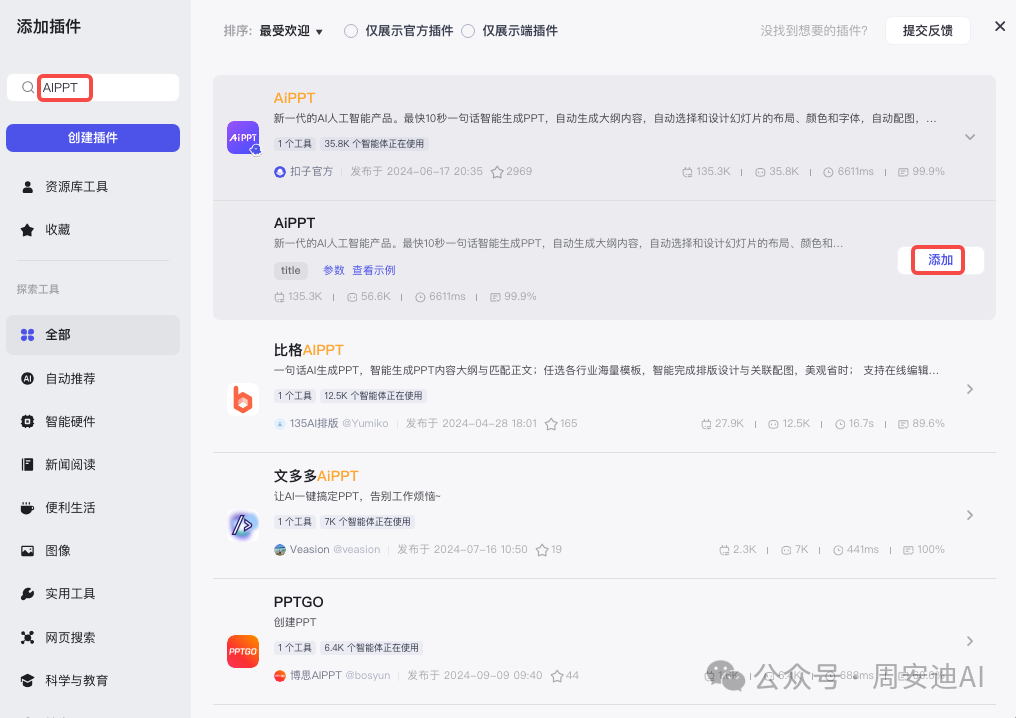Click the 博思AIPPT publisher avatar
This screenshot has width=1016, height=718.
tap(280, 676)
